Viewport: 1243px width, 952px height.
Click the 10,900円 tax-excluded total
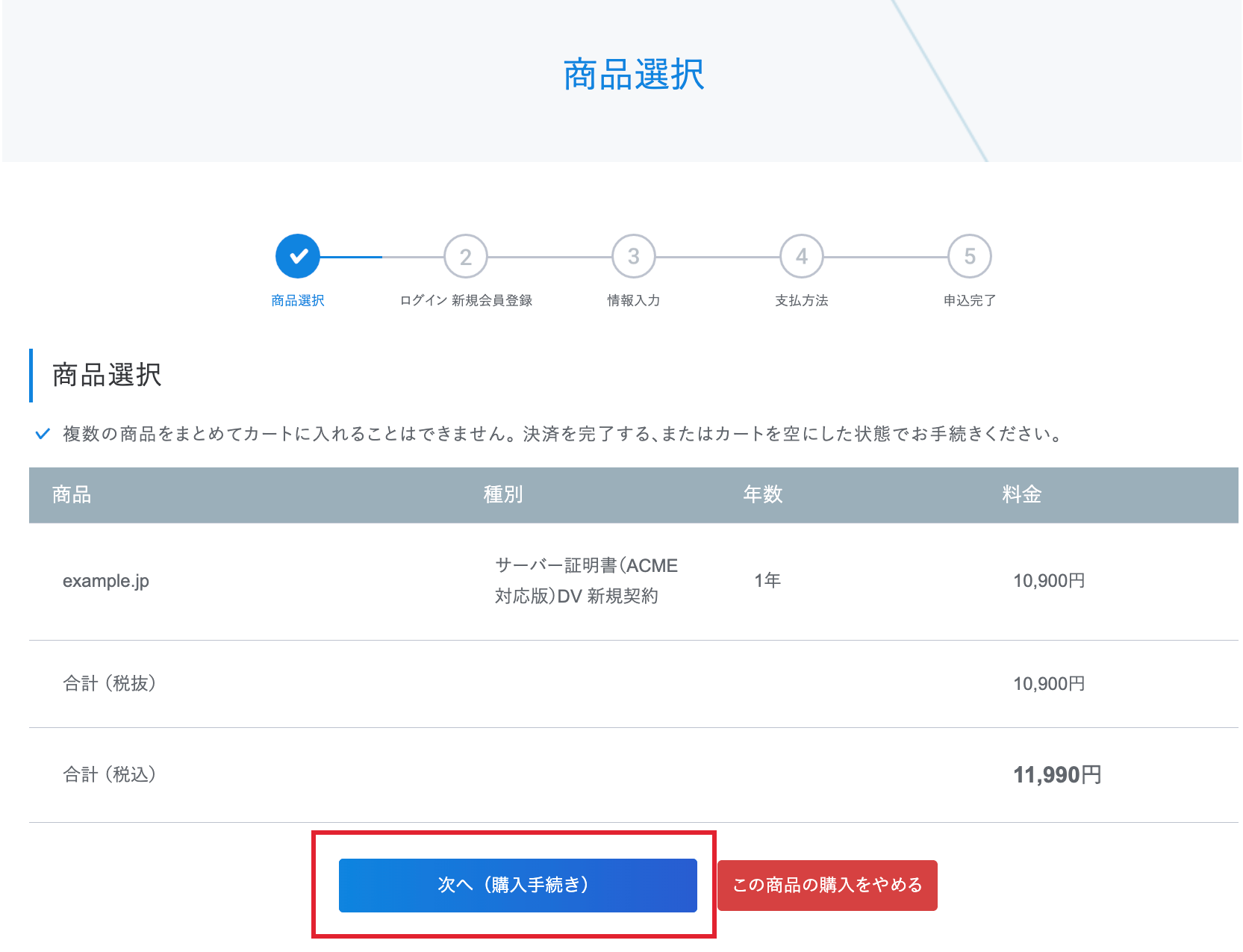pyautogui.click(x=1049, y=683)
